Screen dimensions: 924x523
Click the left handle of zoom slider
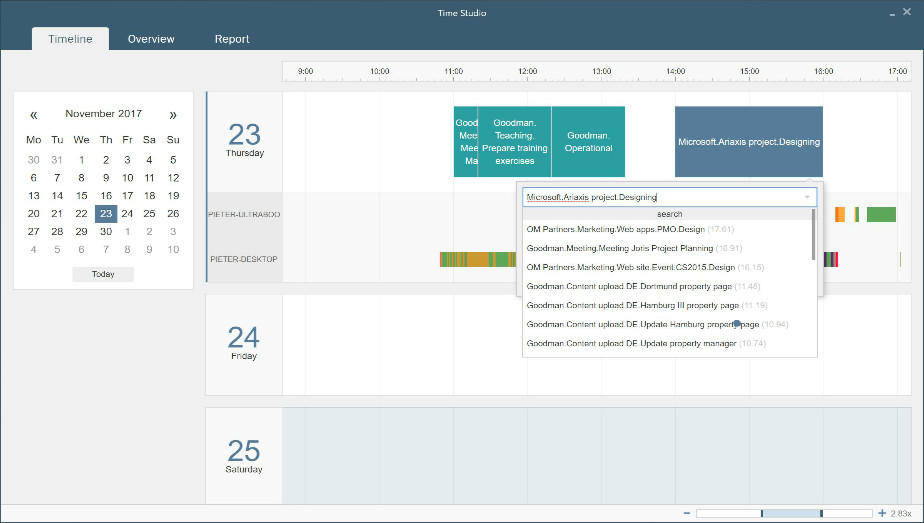[762, 514]
